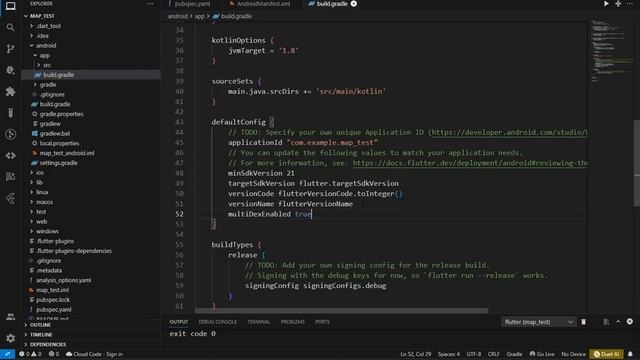
Task: Click Ln 52, Col 29 position indicator
Action: (x=416, y=354)
